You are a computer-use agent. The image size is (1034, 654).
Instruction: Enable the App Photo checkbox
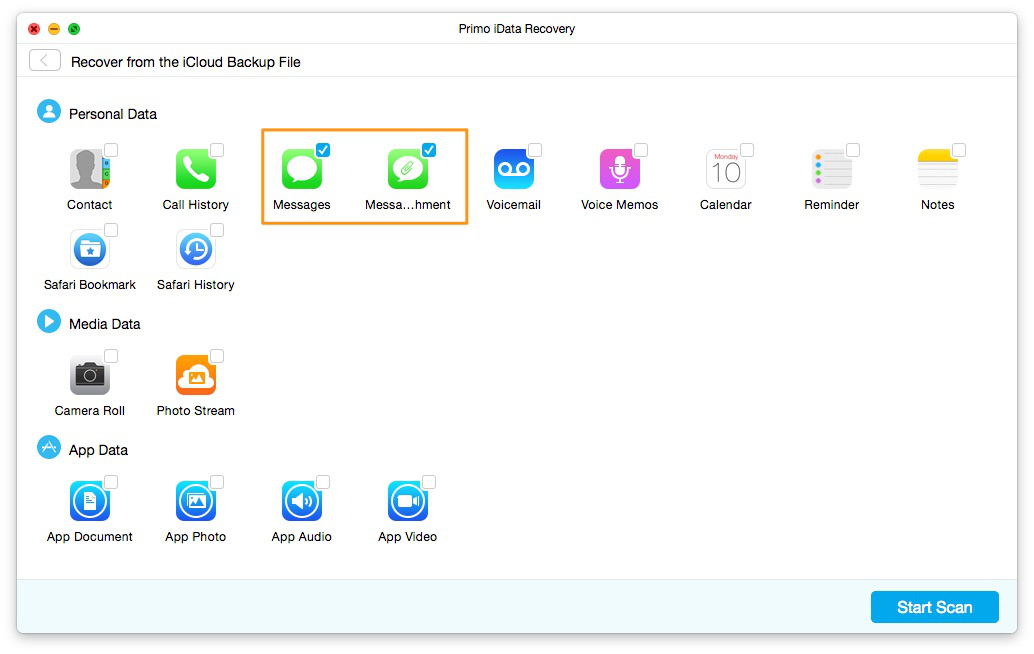(217, 482)
